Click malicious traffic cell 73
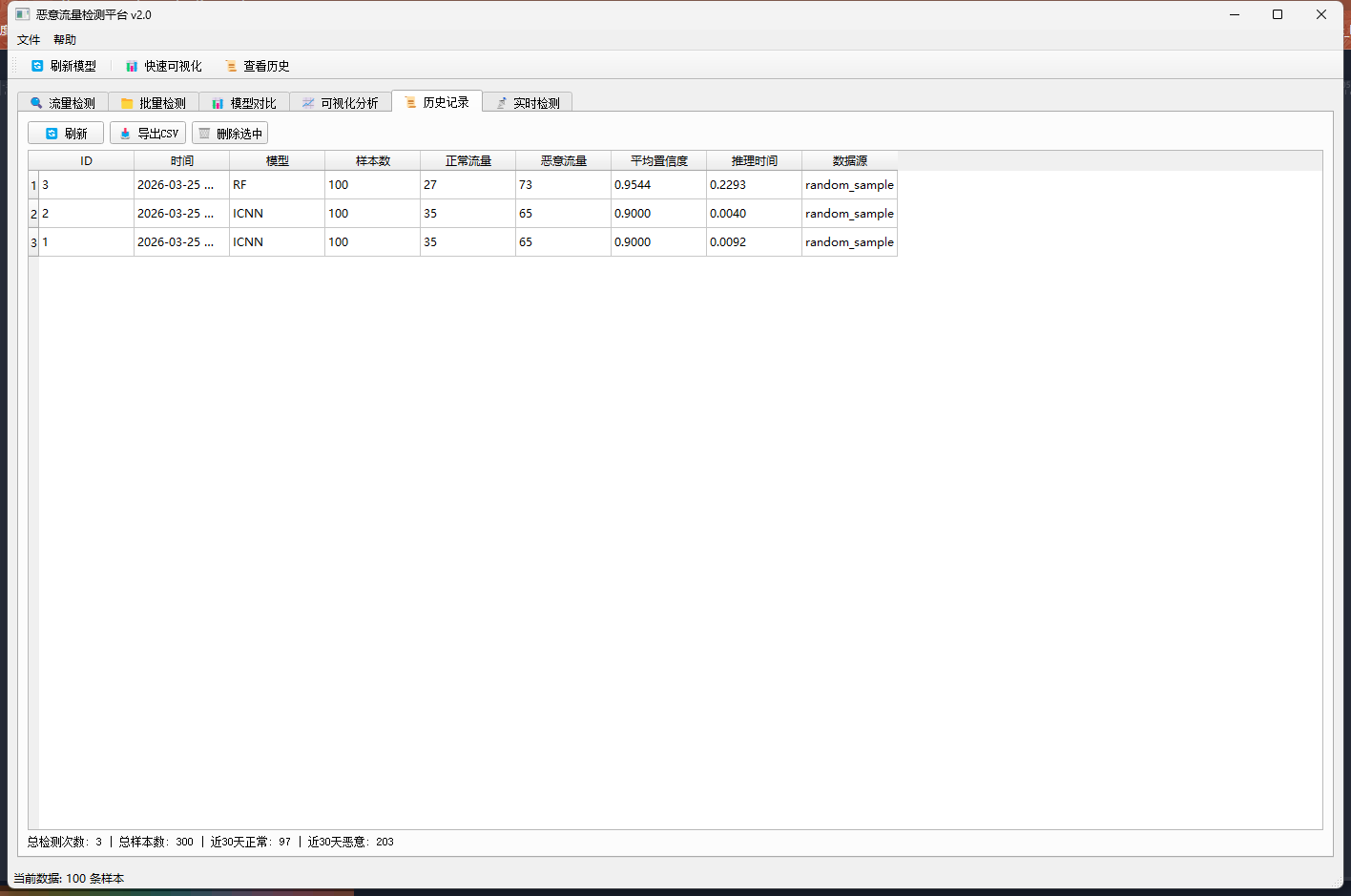The width and height of the screenshot is (1351, 896). (564, 185)
